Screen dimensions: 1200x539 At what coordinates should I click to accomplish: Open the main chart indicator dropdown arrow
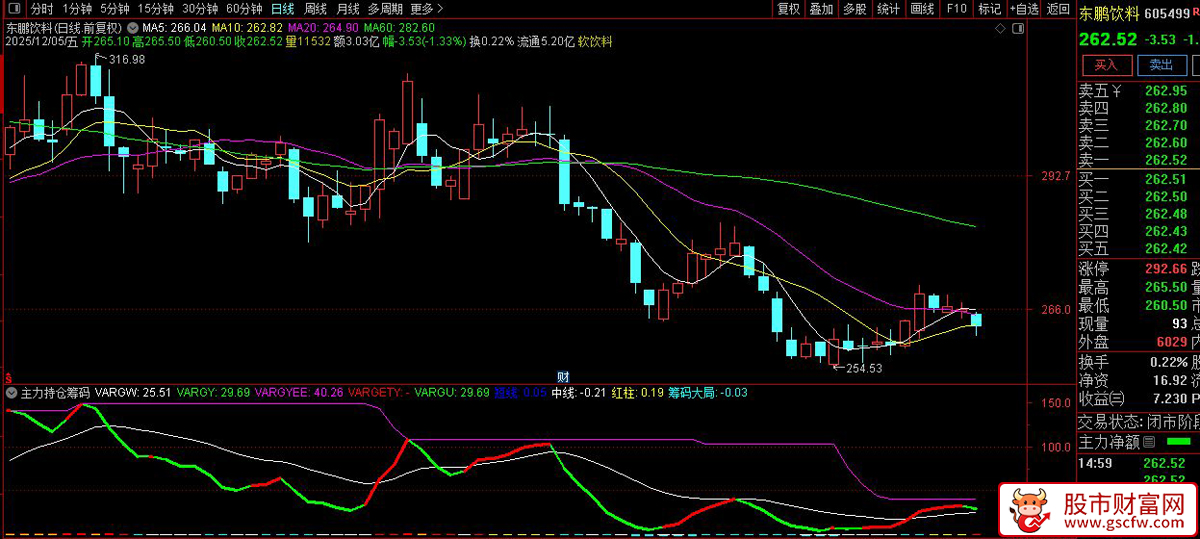point(134,27)
